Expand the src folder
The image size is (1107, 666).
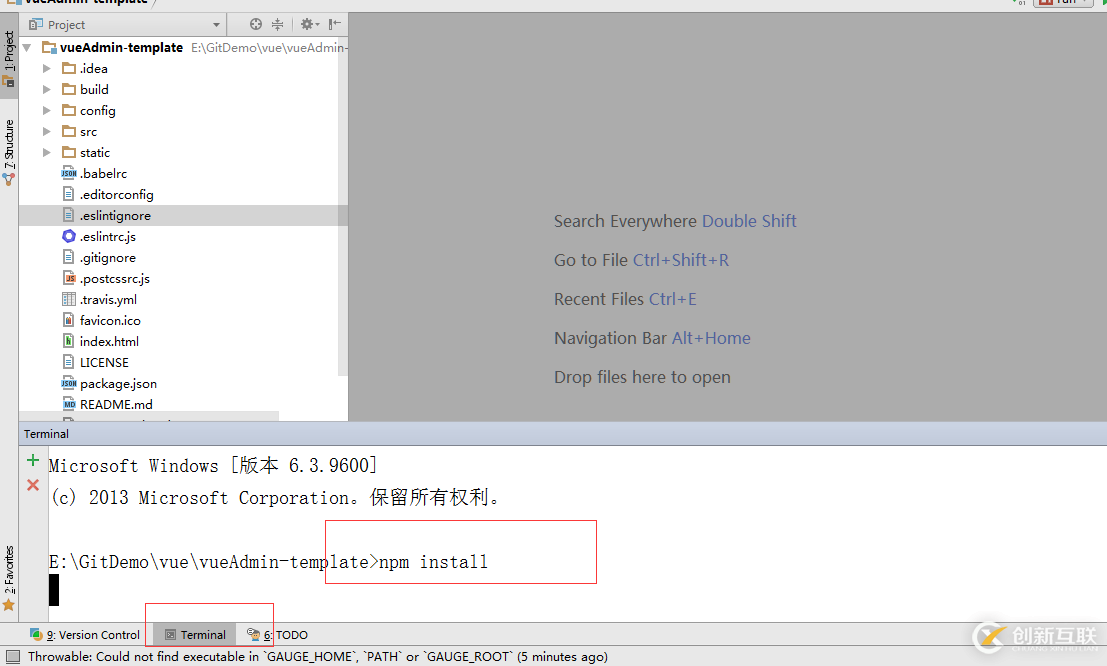tap(47, 131)
